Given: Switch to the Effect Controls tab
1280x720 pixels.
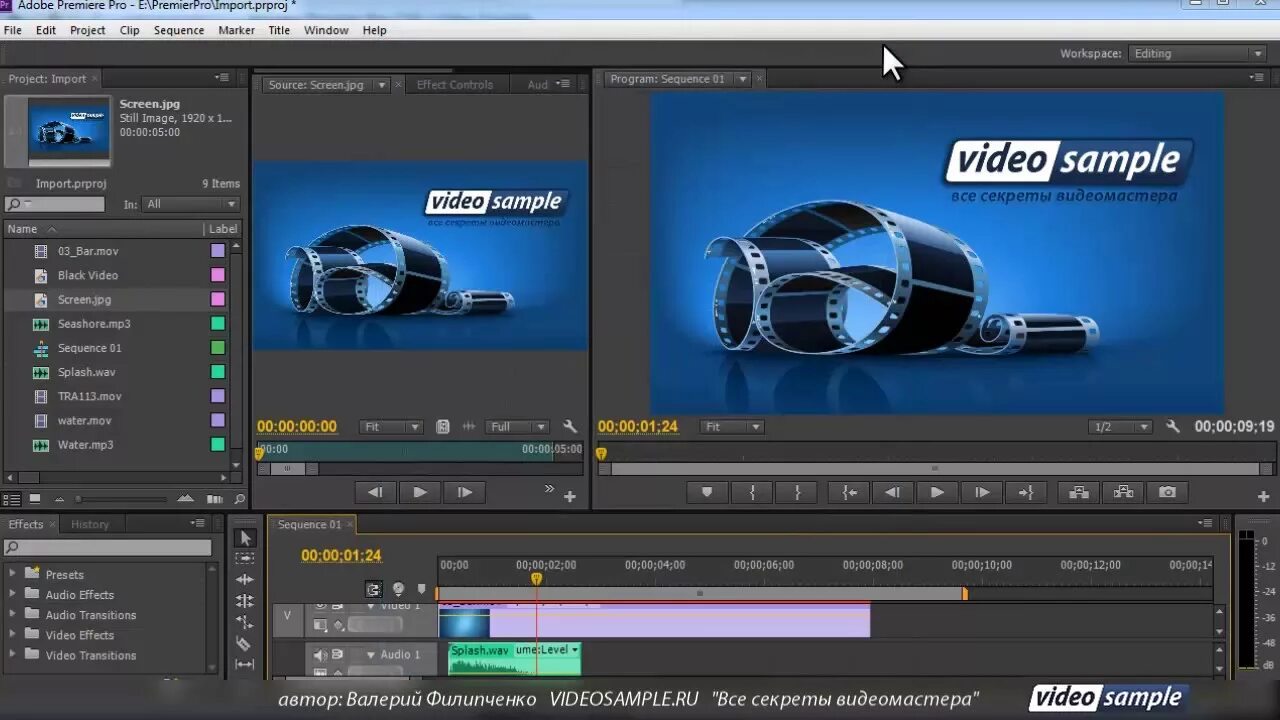Looking at the screenshot, I should pos(455,84).
